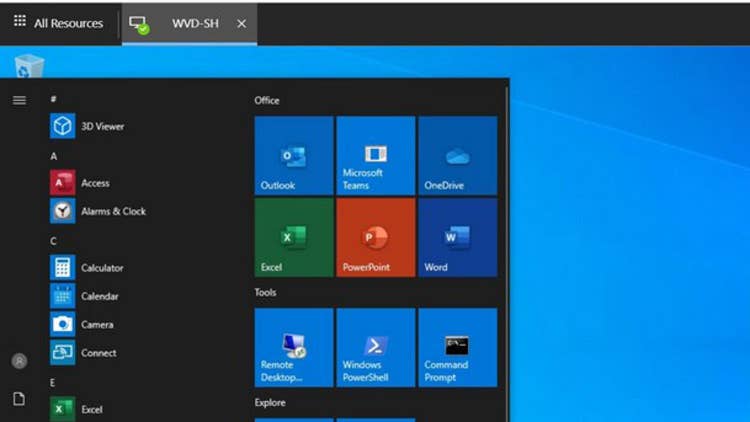Launch Microsoft Teams tile
The image size is (750, 422).
click(x=375, y=155)
